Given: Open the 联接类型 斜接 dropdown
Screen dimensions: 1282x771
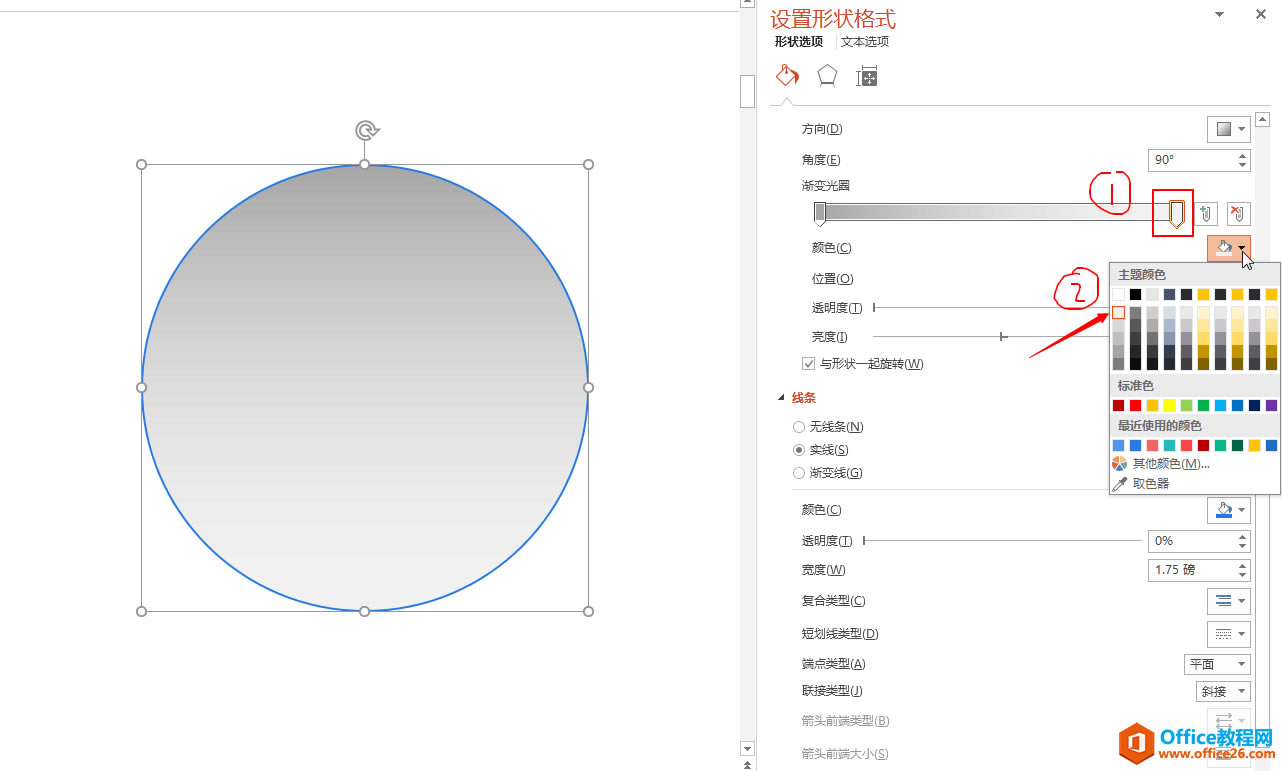Looking at the screenshot, I should click(x=1223, y=691).
